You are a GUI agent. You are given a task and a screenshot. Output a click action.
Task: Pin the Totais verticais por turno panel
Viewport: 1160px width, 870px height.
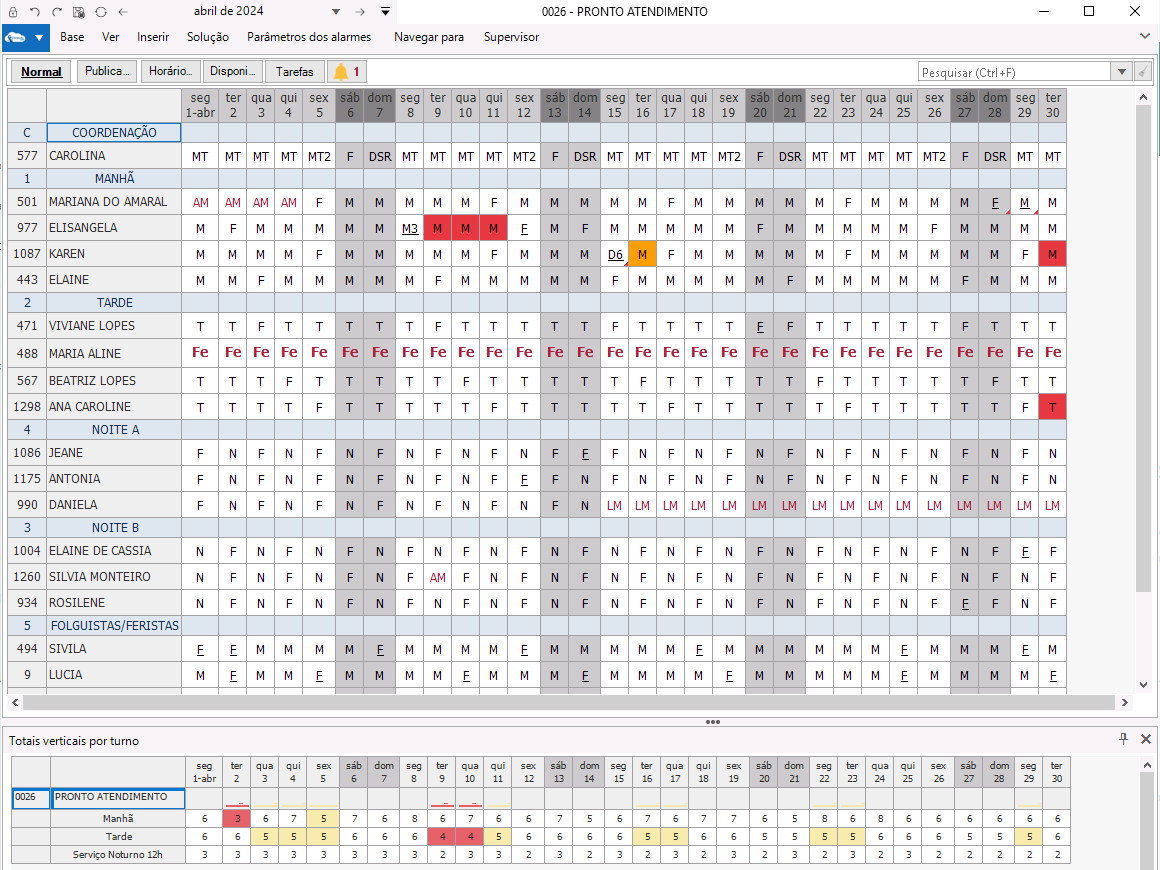pos(1123,739)
